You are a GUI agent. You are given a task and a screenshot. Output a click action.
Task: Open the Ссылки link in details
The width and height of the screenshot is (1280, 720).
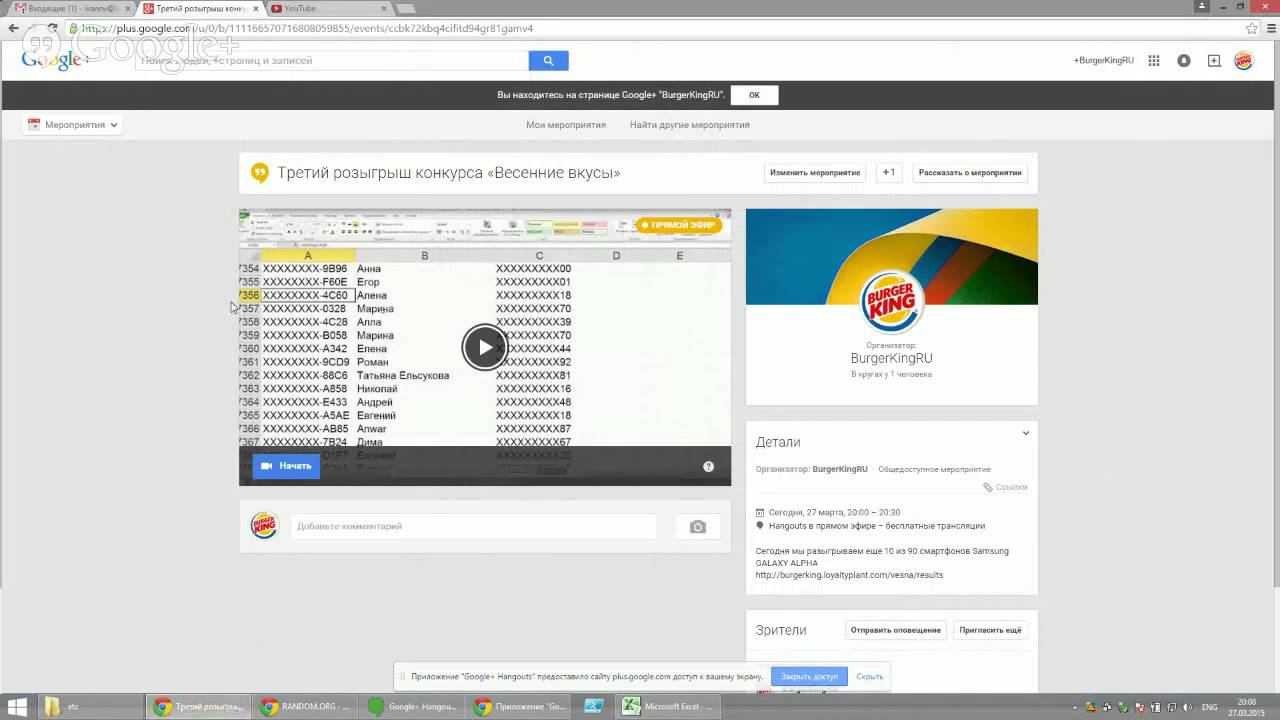pos(1005,487)
